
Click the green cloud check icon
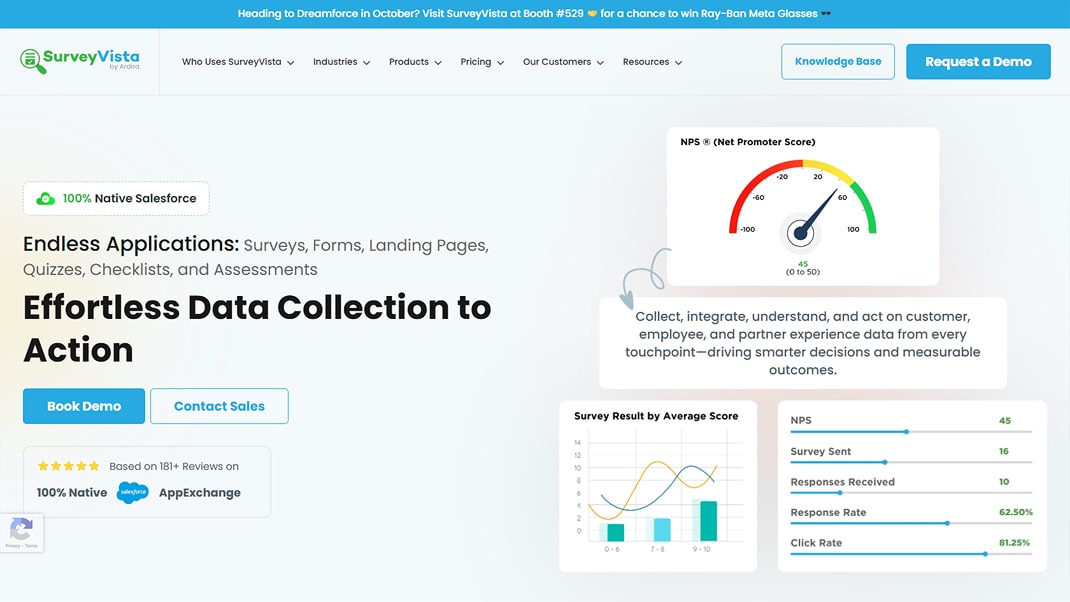45,199
